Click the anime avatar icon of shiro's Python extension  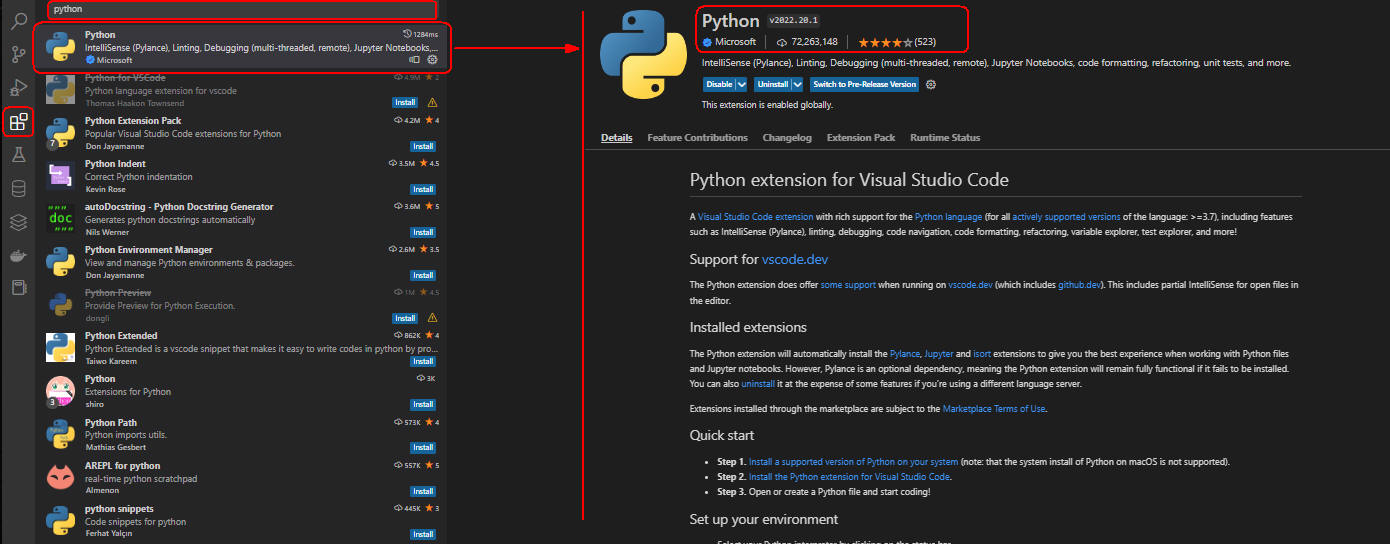tap(60, 392)
